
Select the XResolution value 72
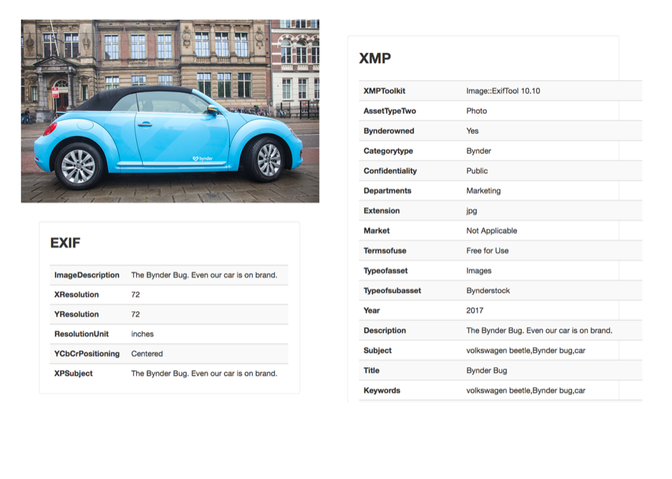(x=135, y=295)
